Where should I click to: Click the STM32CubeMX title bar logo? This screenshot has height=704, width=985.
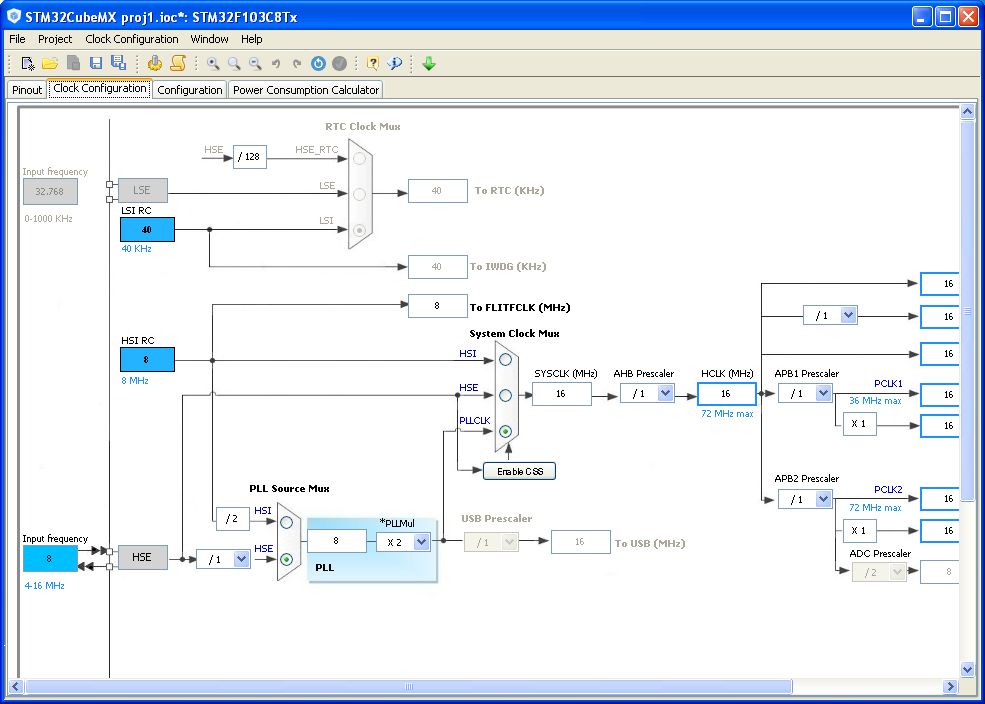tap(14, 16)
